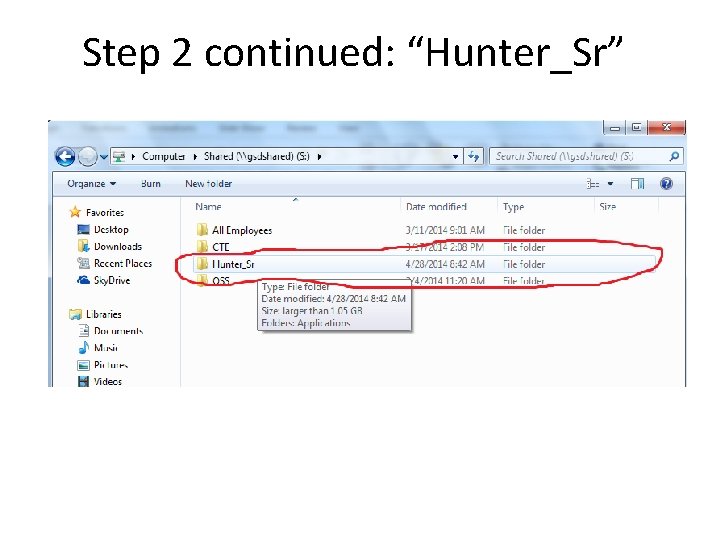Screen dimensions: 720x540
Task: Click the SkyDrive cloud icon
Action: click(x=83, y=280)
